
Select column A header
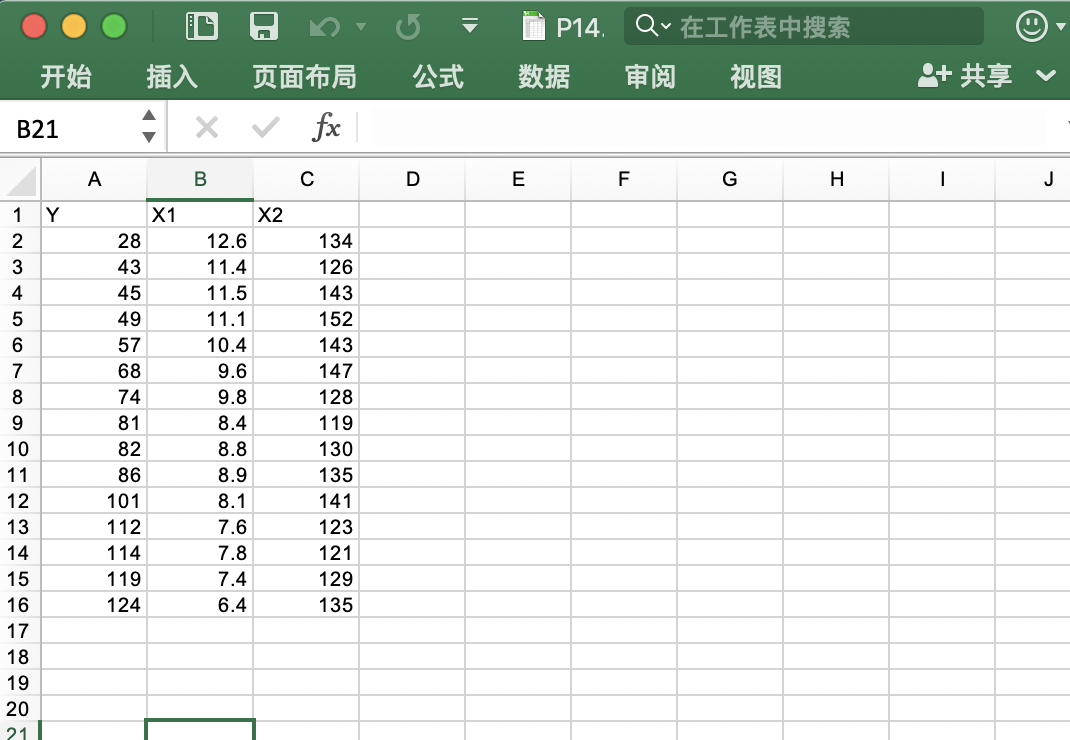94,180
